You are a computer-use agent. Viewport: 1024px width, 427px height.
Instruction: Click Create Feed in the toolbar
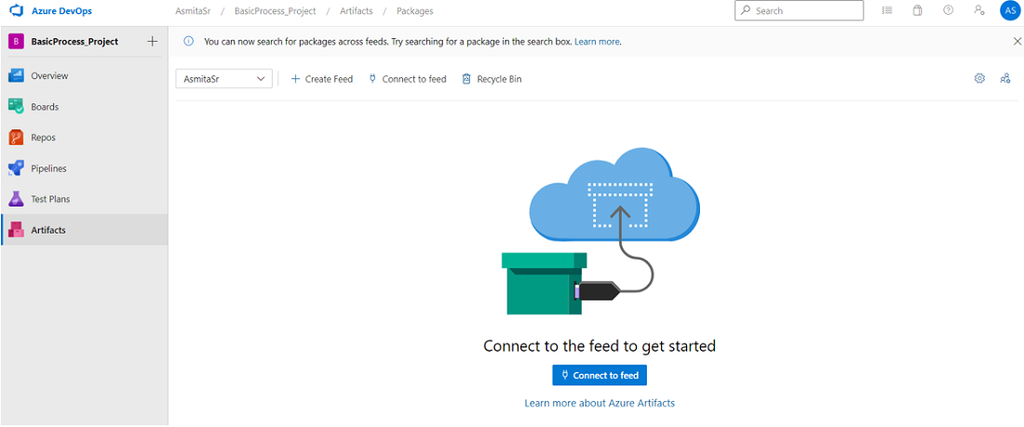click(x=321, y=79)
